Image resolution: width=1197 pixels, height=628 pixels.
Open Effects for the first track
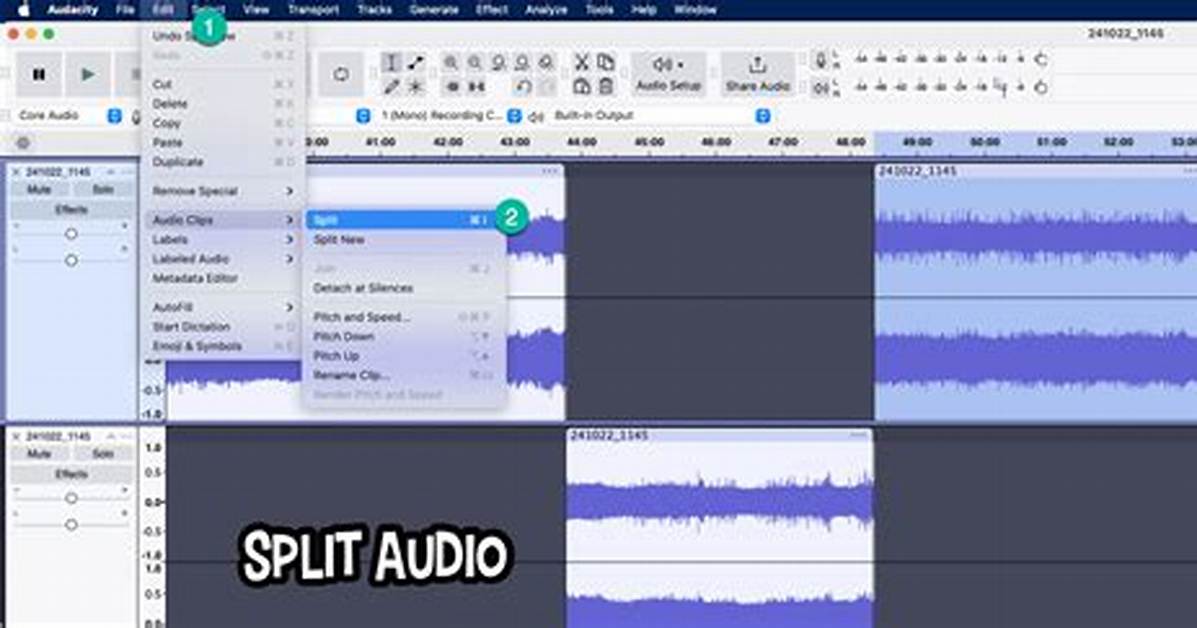click(x=71, y=209)
